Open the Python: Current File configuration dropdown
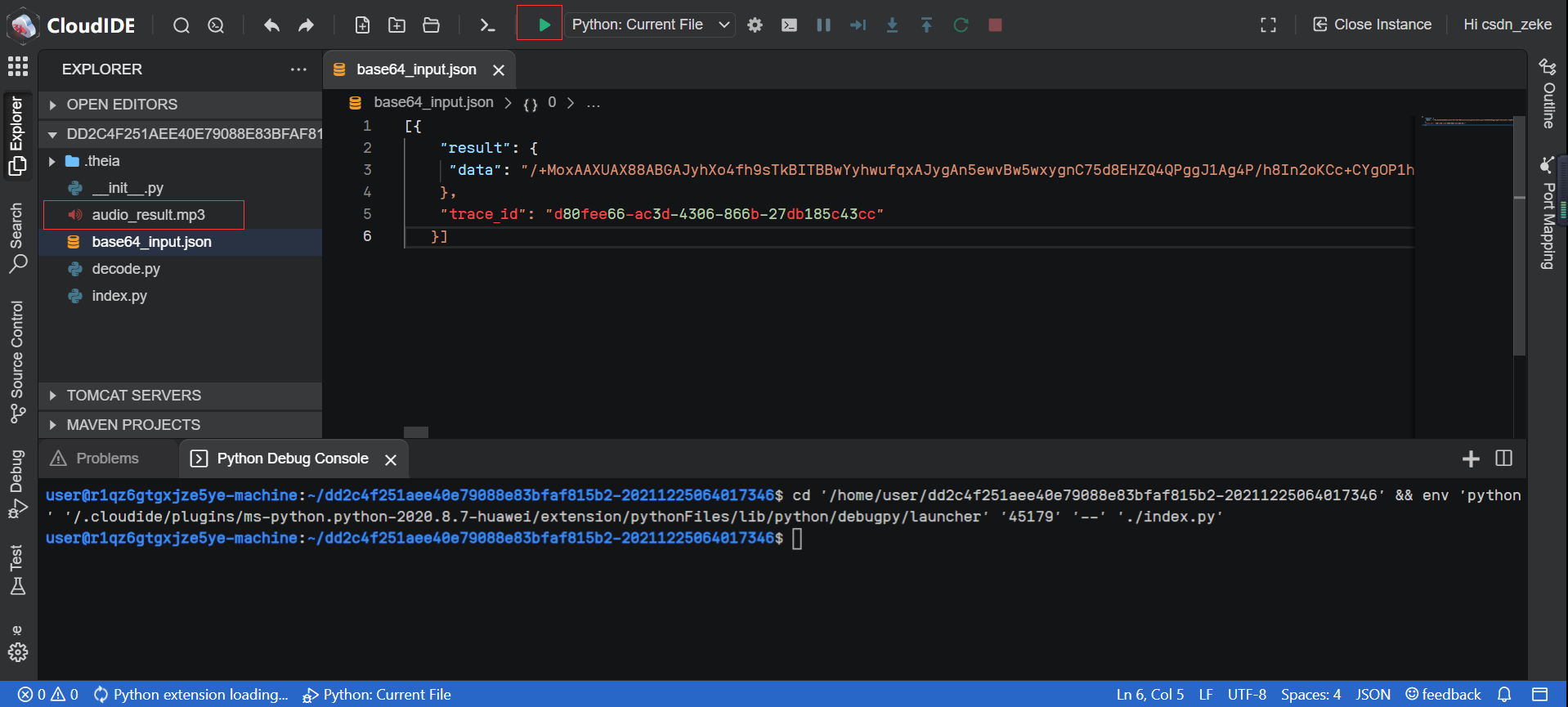The image size is (1568, 707). pos(651,25)
